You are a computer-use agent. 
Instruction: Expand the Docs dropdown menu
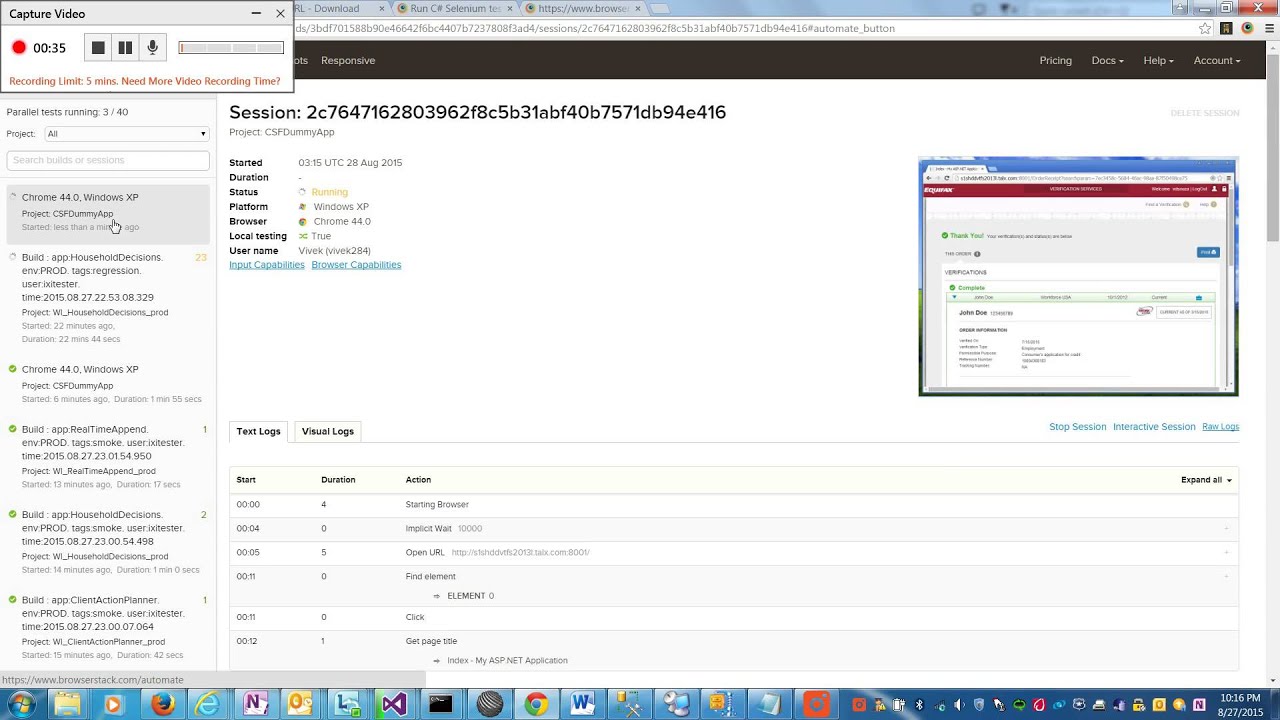click(x=1107, y=60)
